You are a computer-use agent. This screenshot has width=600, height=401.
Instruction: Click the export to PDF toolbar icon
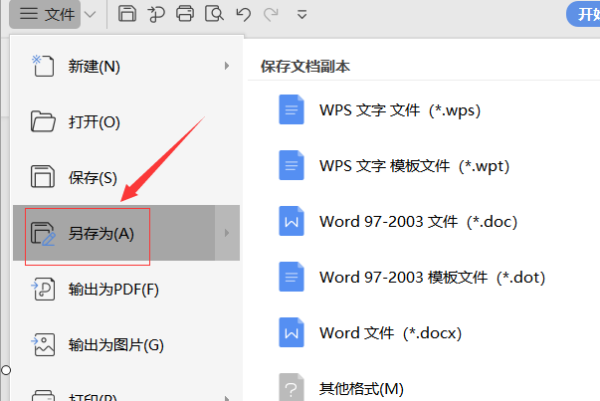(155, 14)
